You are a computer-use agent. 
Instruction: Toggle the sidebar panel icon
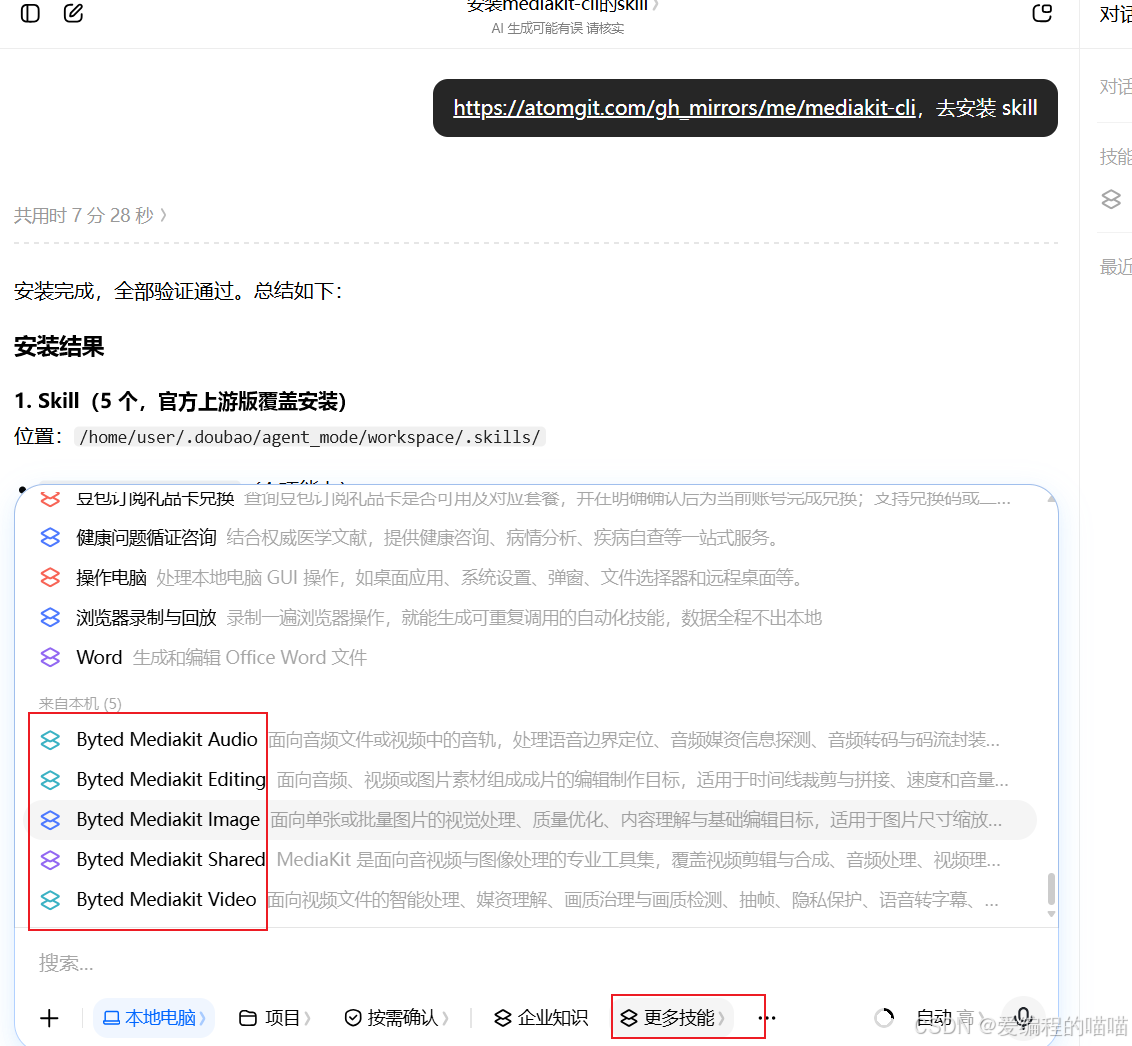tap(30, 13)
